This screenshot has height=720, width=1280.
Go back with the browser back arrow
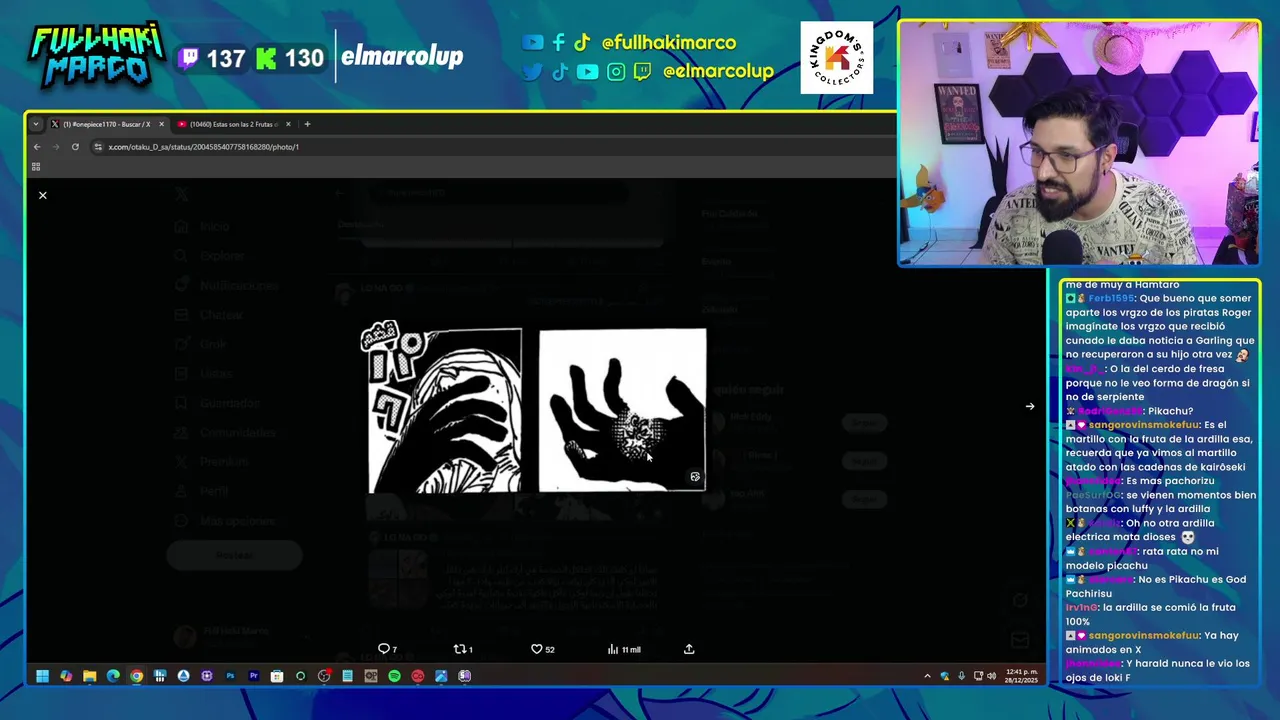pos(37,147)
